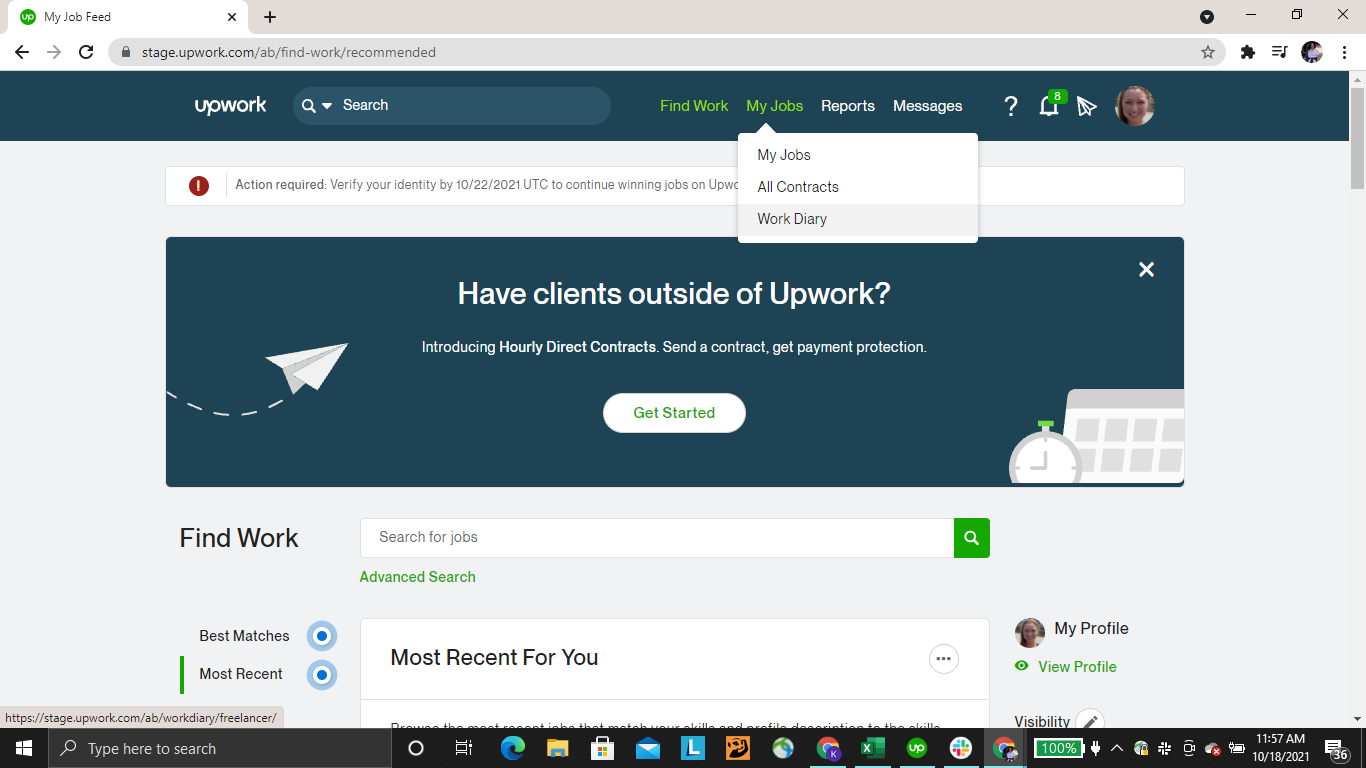Image resolution: width=1366 pixels, height=768 pixels.
Task: Open the profile avatar in header
Action: (x=1134, y=106)
